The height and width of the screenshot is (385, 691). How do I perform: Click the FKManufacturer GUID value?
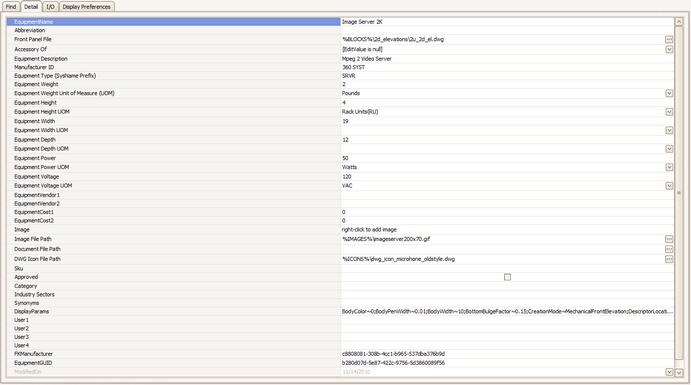click(393, 354)
